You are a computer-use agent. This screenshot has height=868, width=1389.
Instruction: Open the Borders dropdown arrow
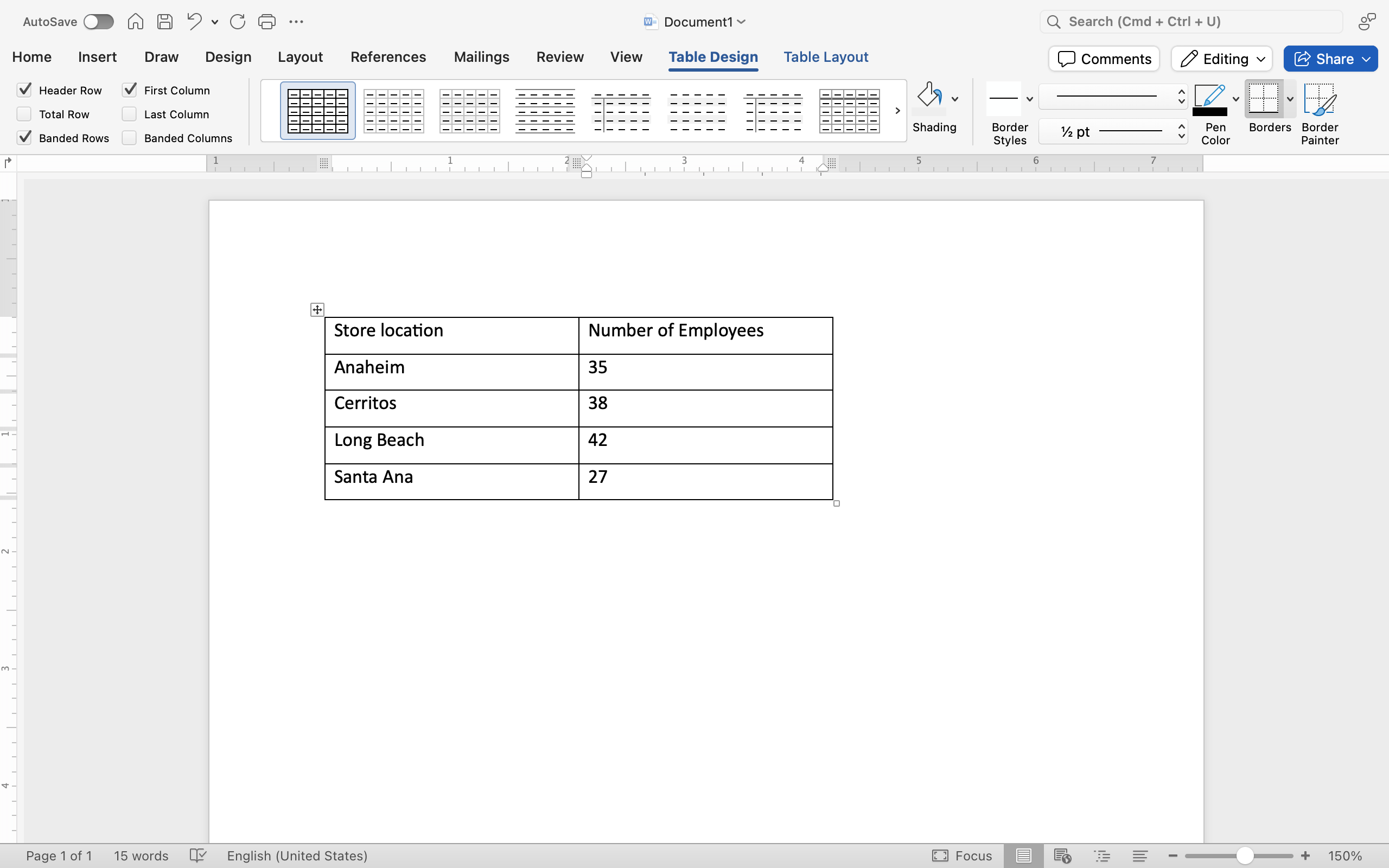click(1290, 99)
